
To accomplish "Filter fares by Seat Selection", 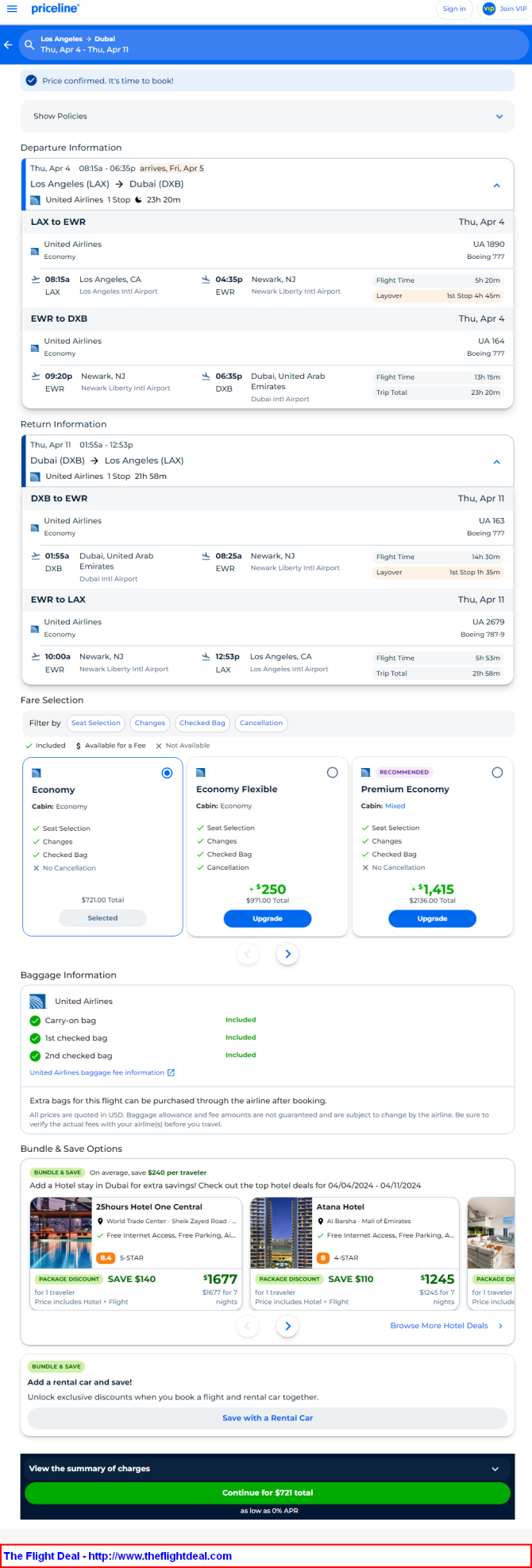I will click(96, 723).
